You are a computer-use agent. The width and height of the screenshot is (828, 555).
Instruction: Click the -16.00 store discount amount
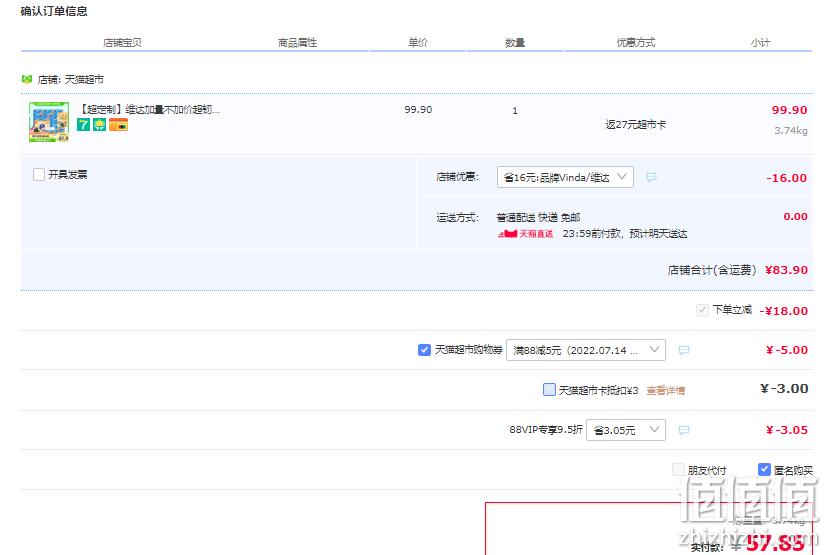coord(786,178)
